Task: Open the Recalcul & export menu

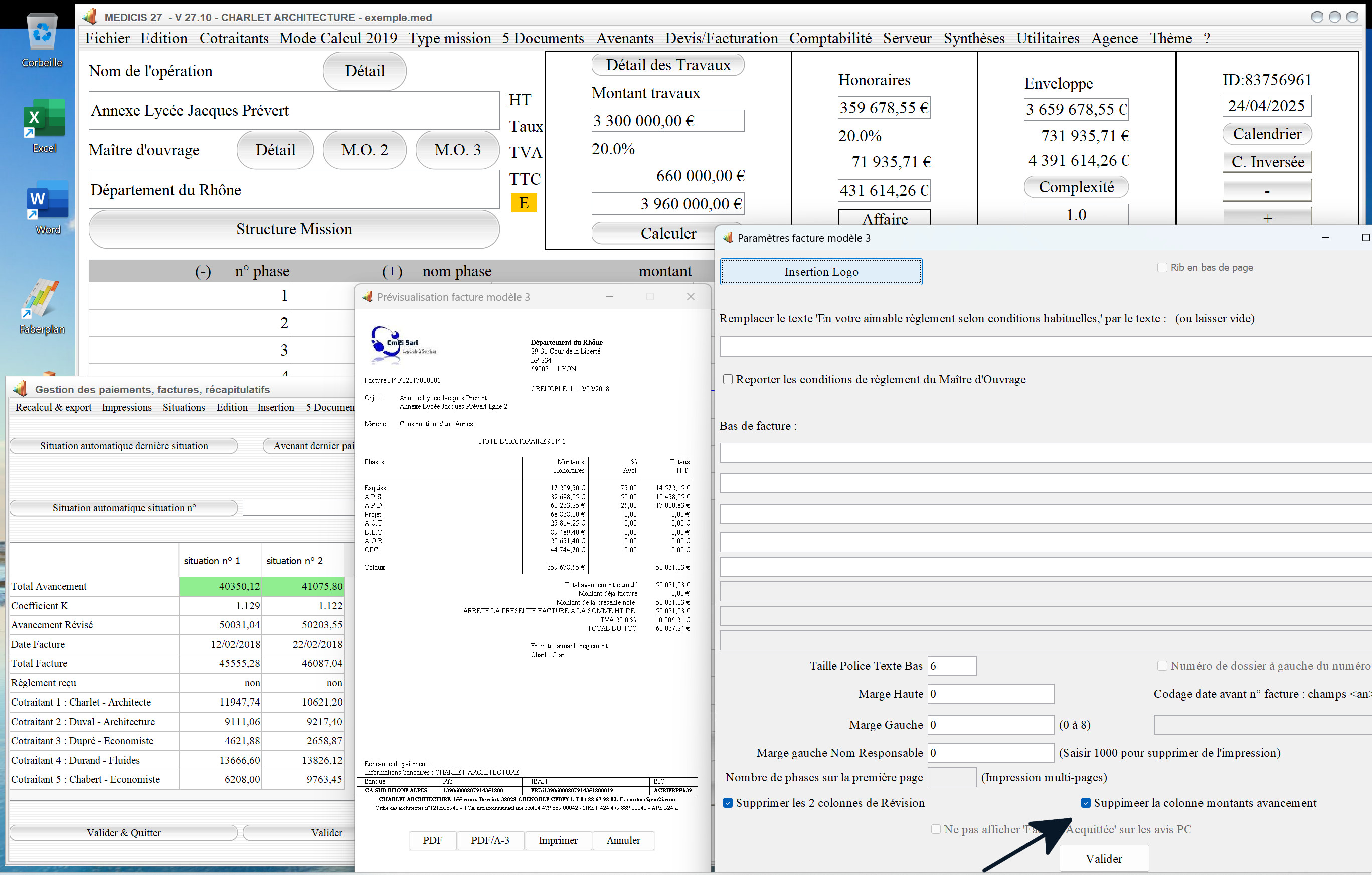Action: click(x=53, y=407)
